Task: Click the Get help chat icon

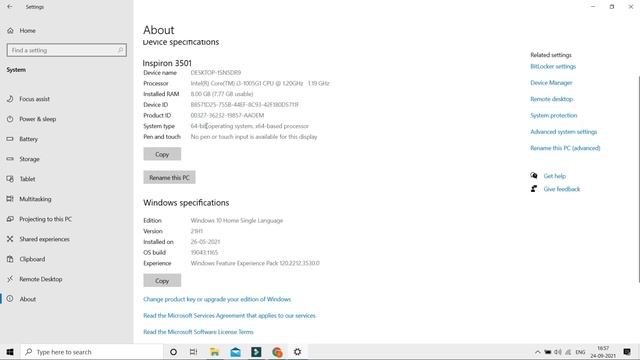Action: (533, 176)
